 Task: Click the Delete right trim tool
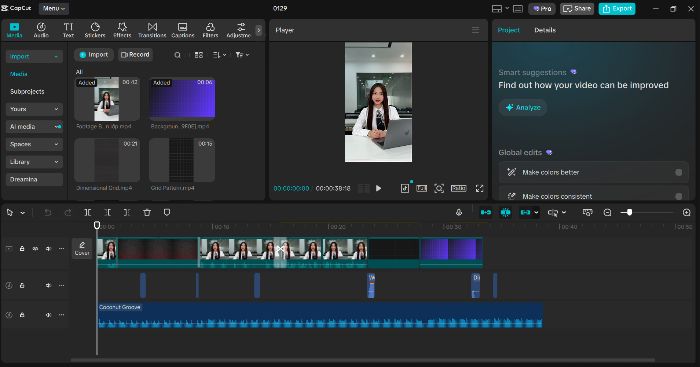pos(127,213)
